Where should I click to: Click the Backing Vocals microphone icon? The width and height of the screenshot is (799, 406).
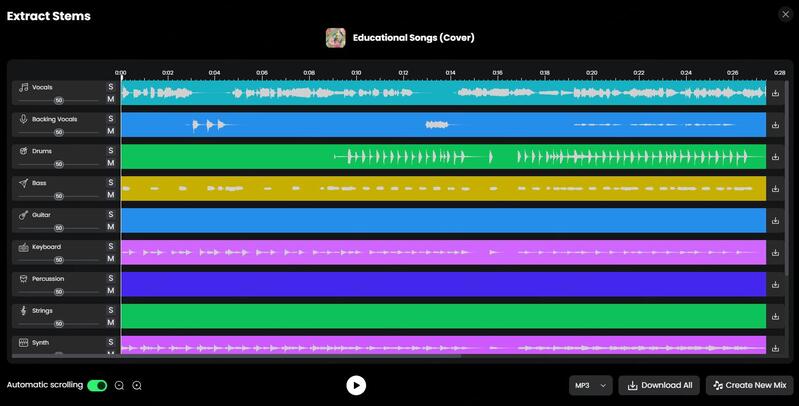pos(23,119)
